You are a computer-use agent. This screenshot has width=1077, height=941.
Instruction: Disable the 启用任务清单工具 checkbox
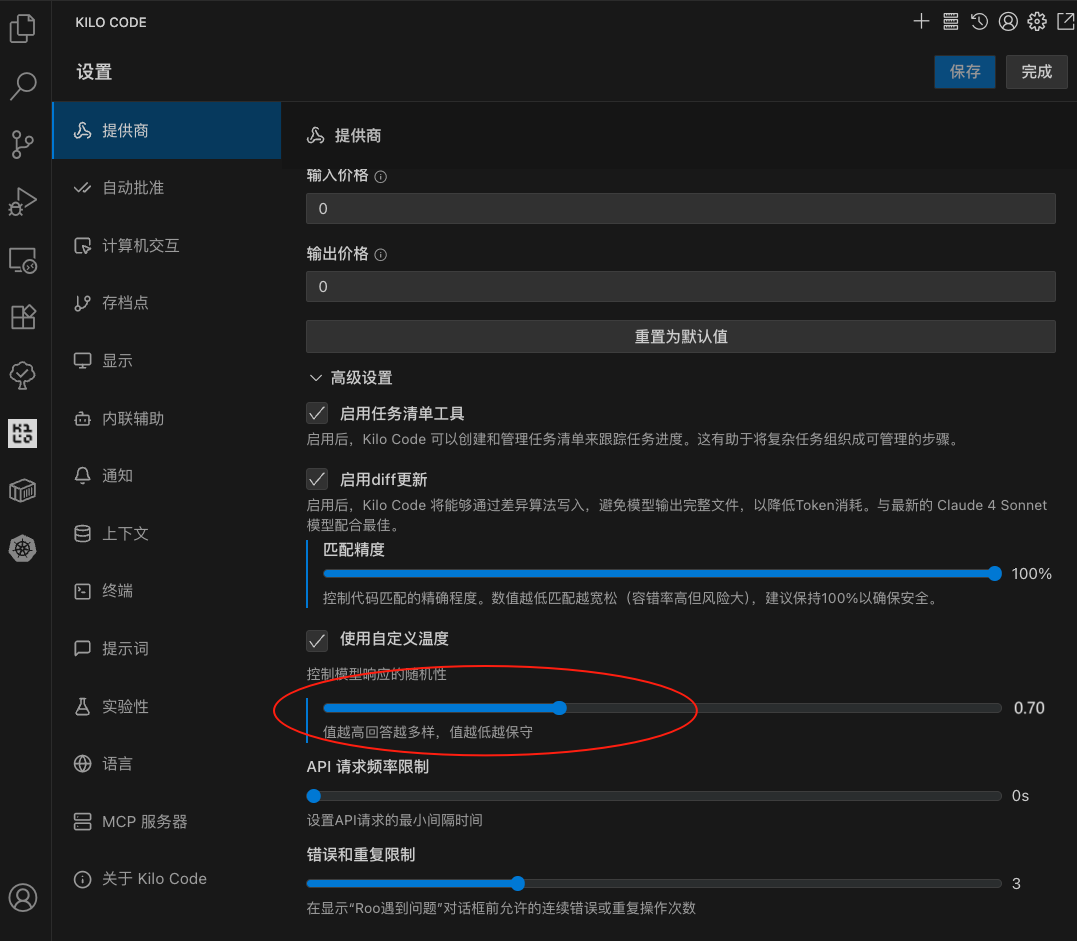tap(317, 413)
